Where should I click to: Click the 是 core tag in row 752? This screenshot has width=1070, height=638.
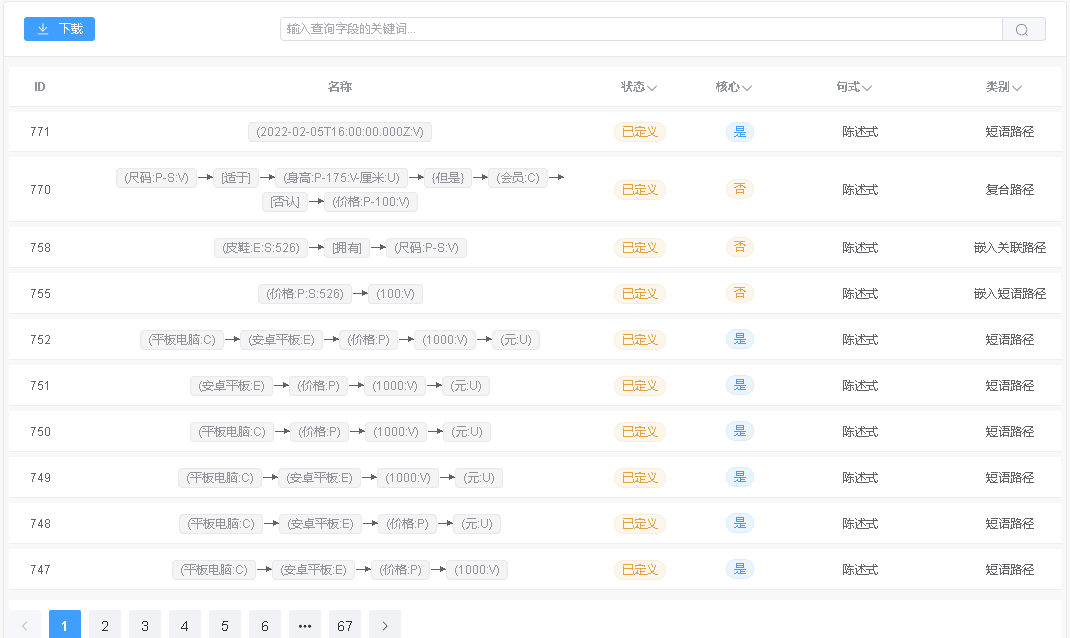[740, 340]
